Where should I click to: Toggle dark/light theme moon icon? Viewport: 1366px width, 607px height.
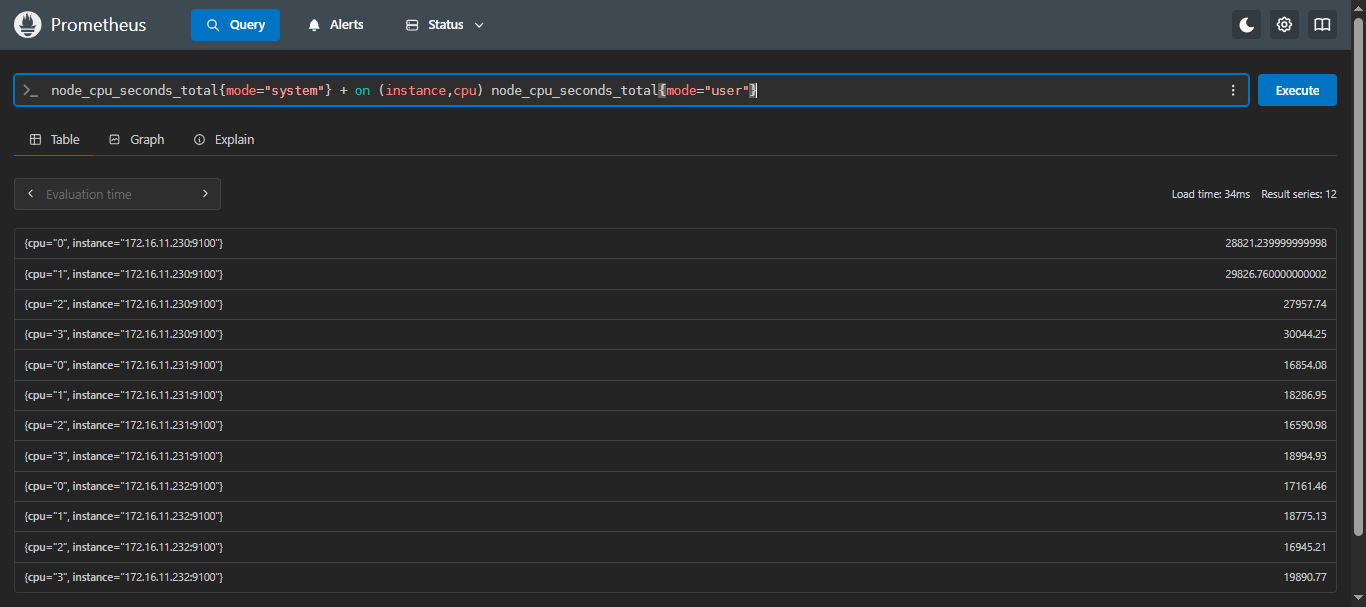[x=1246, y=25]
